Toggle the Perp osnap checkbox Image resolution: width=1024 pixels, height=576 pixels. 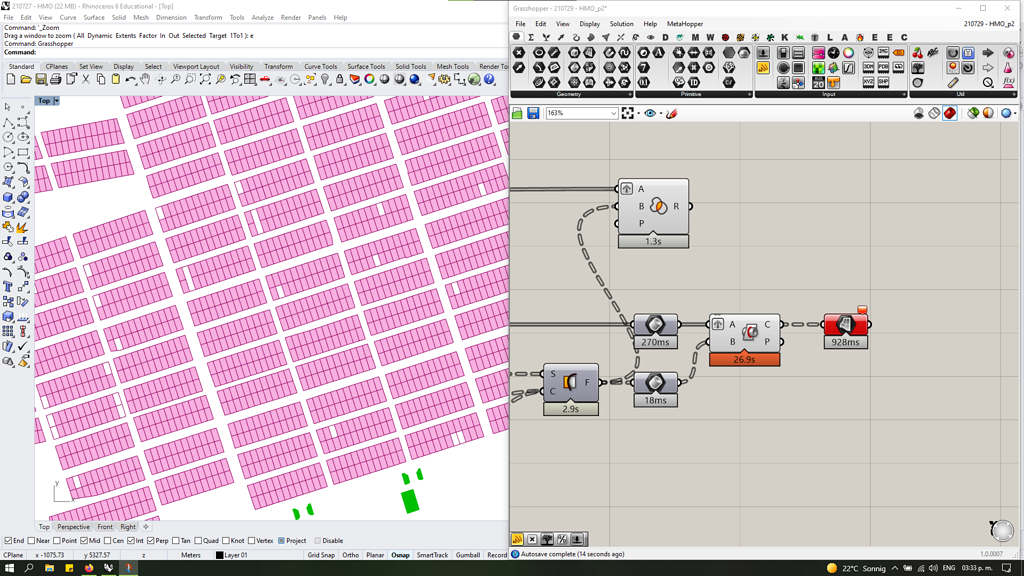point(150,541)
